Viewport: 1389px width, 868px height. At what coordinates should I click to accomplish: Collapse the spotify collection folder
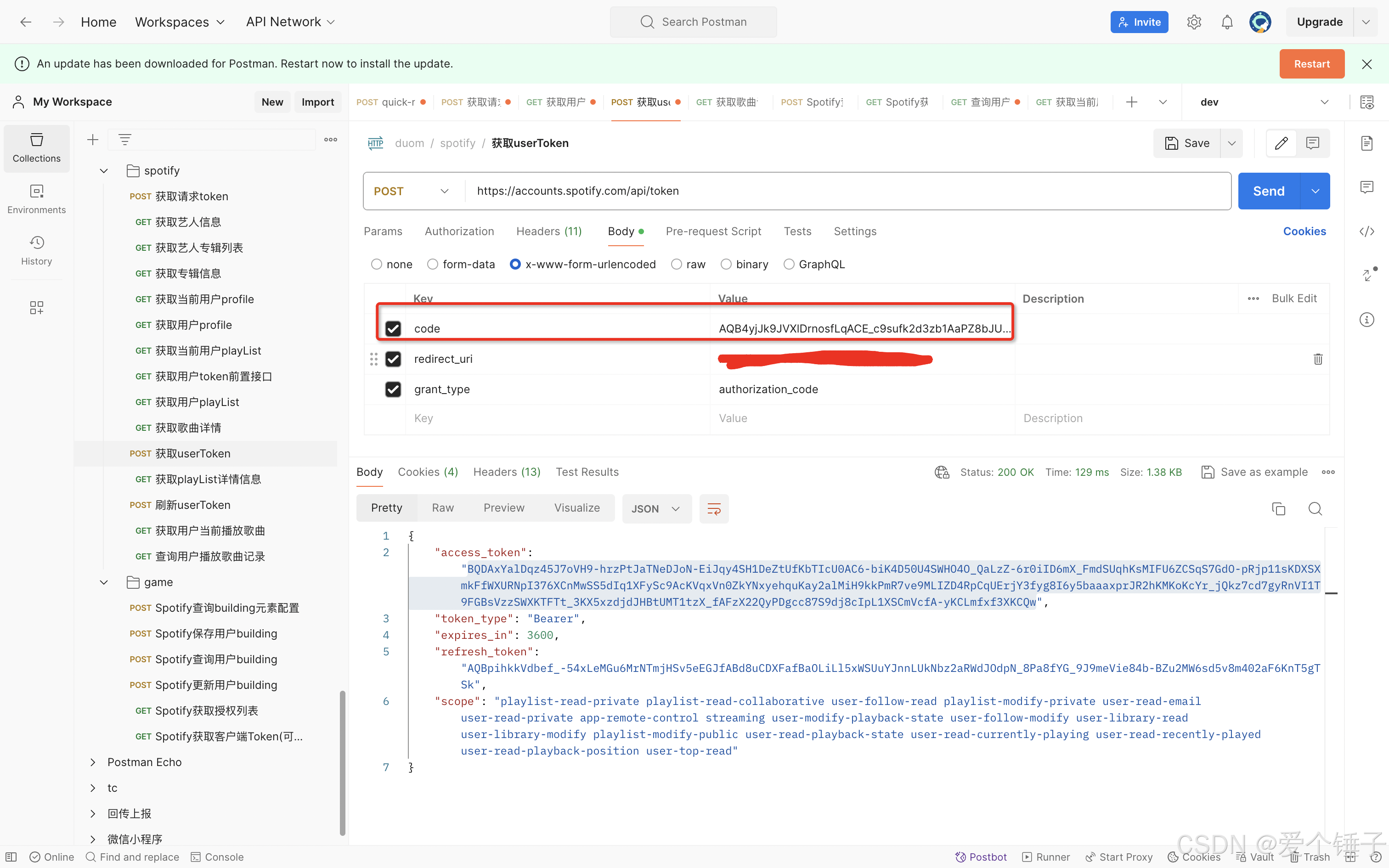click(x=104, y=170)
